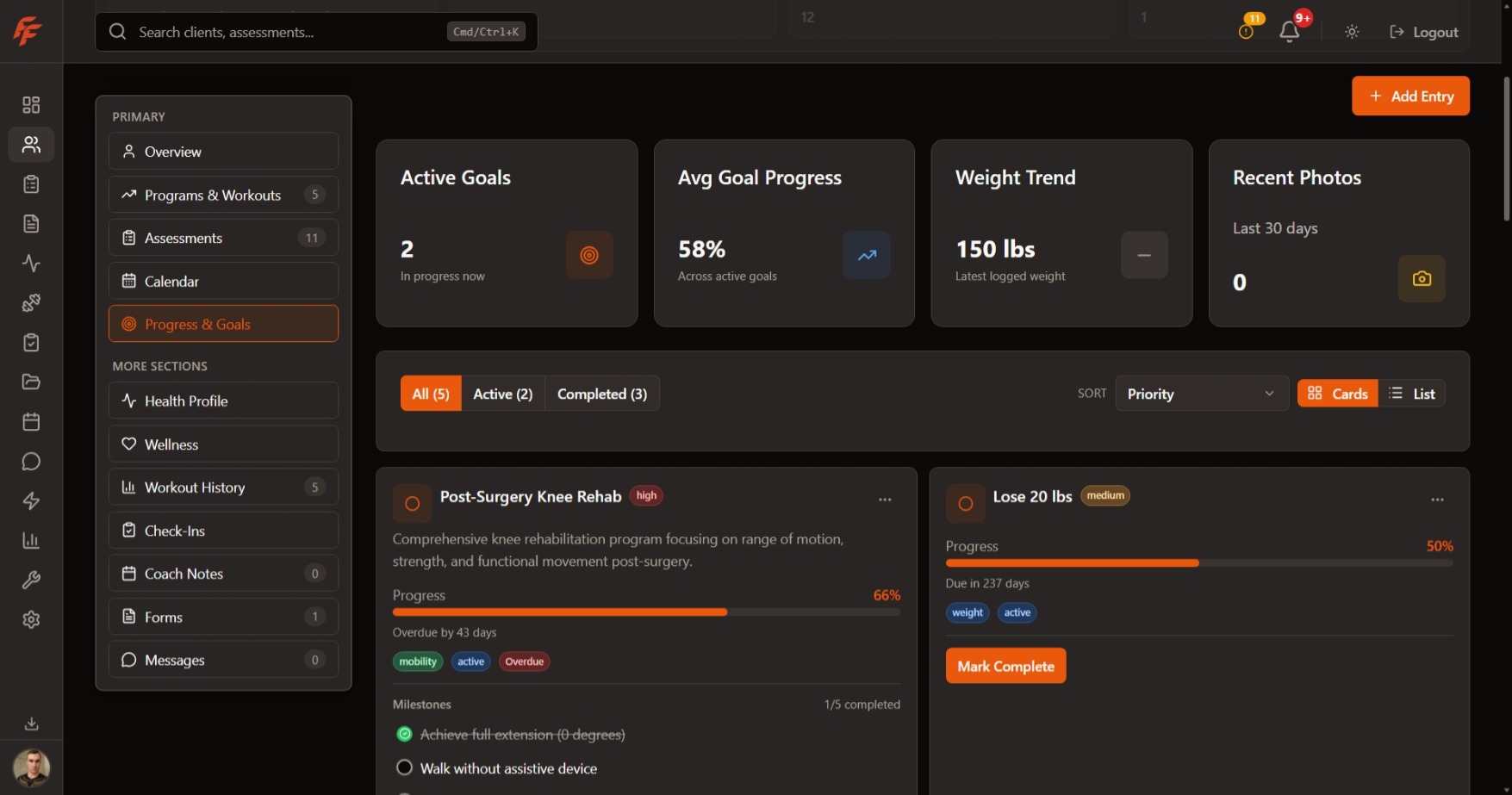Screen dimensions: 1512x795
Task: Open the Lose 20 lbs options menu
Action: (x=1437, y=500)
